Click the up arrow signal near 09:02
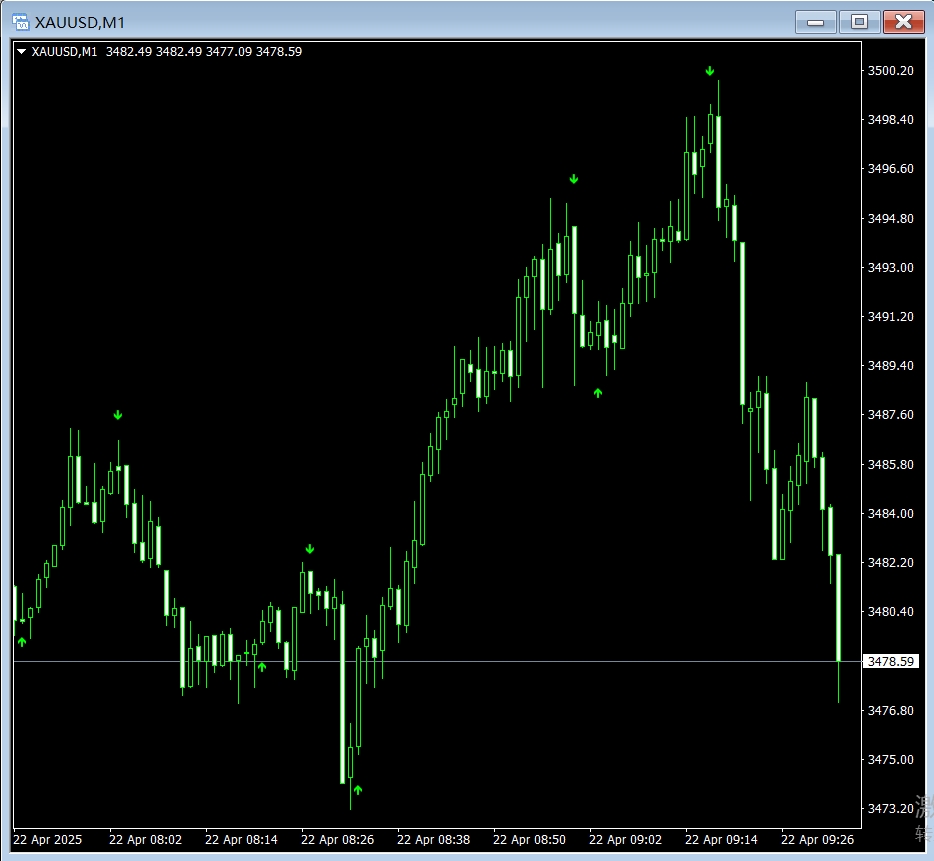This screenshot has width=934, height=861. click(598, 393)
